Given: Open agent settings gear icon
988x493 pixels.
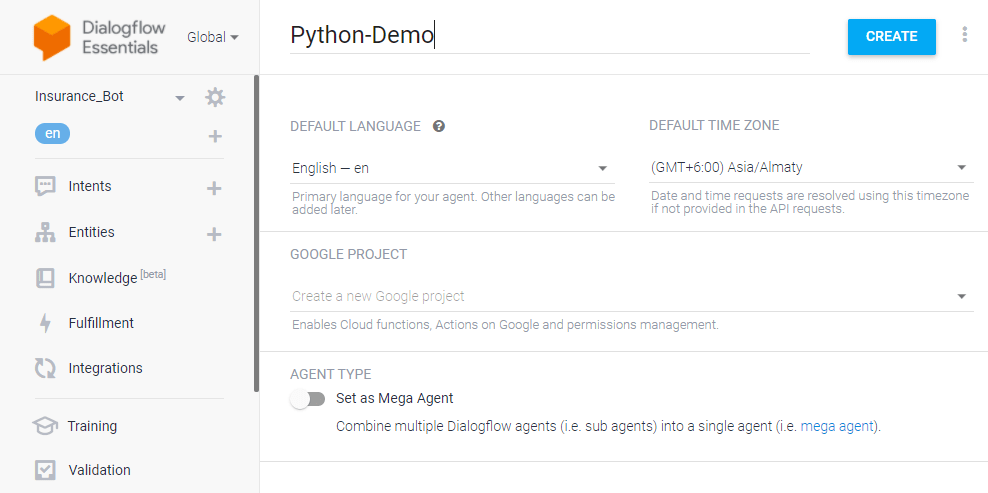Looking at the screenshot, I should point(215,97).
